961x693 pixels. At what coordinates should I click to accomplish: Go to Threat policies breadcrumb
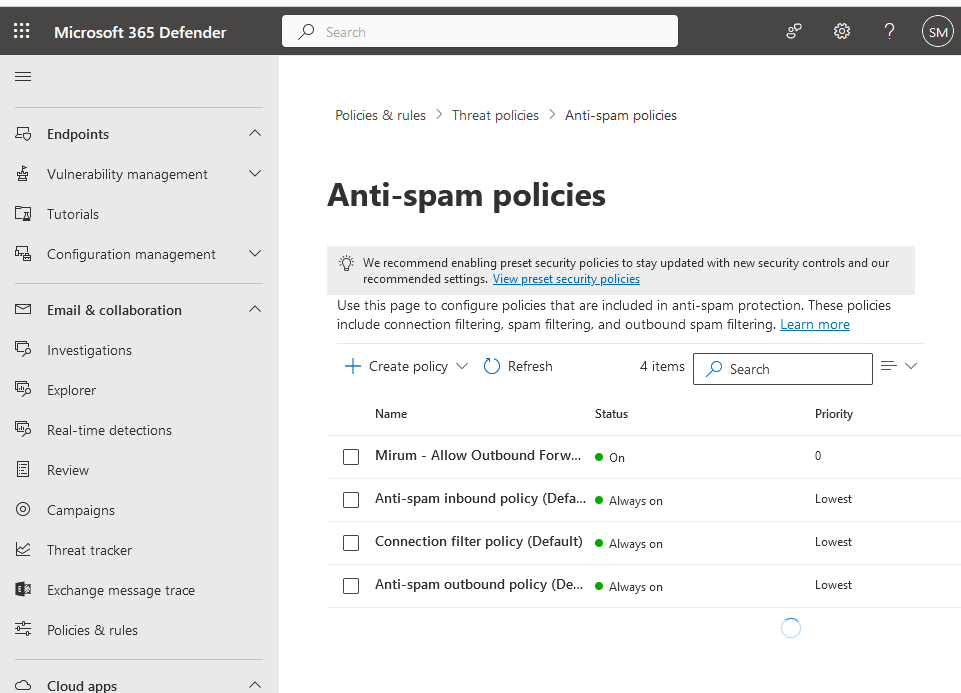pyautogui.click(x=495, y=115)
